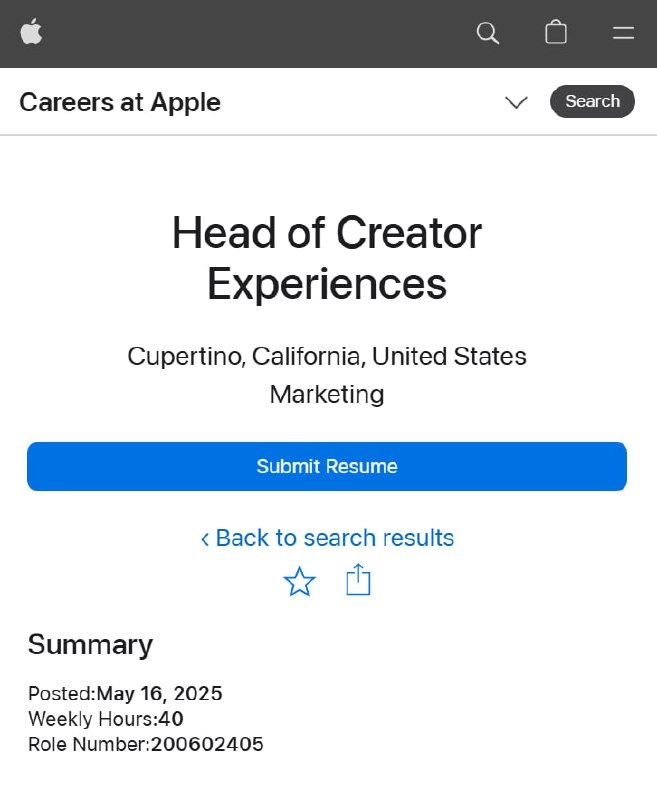Viewport: 657px width, 800px height.
Task: Open the magnifying glass search icon
Action: 488,33
